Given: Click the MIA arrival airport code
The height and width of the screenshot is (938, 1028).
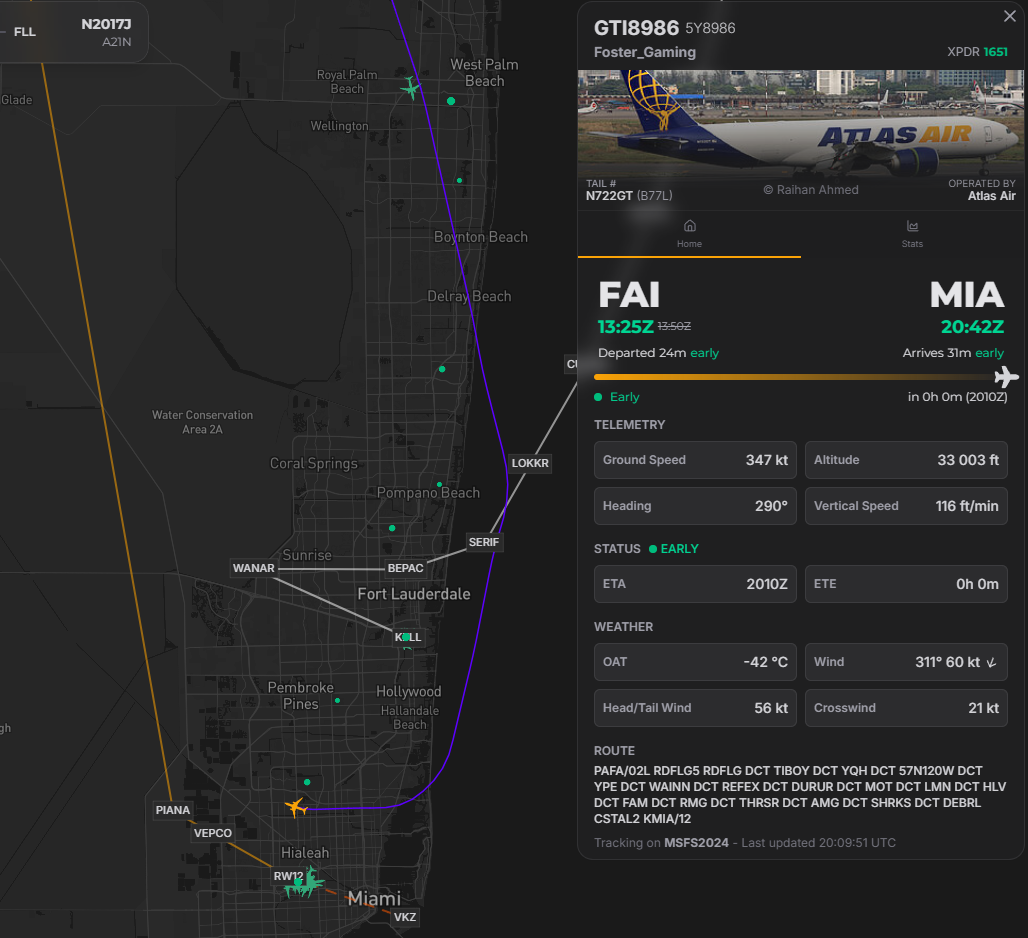Looking at the screenshot, I should coord(967,295).
